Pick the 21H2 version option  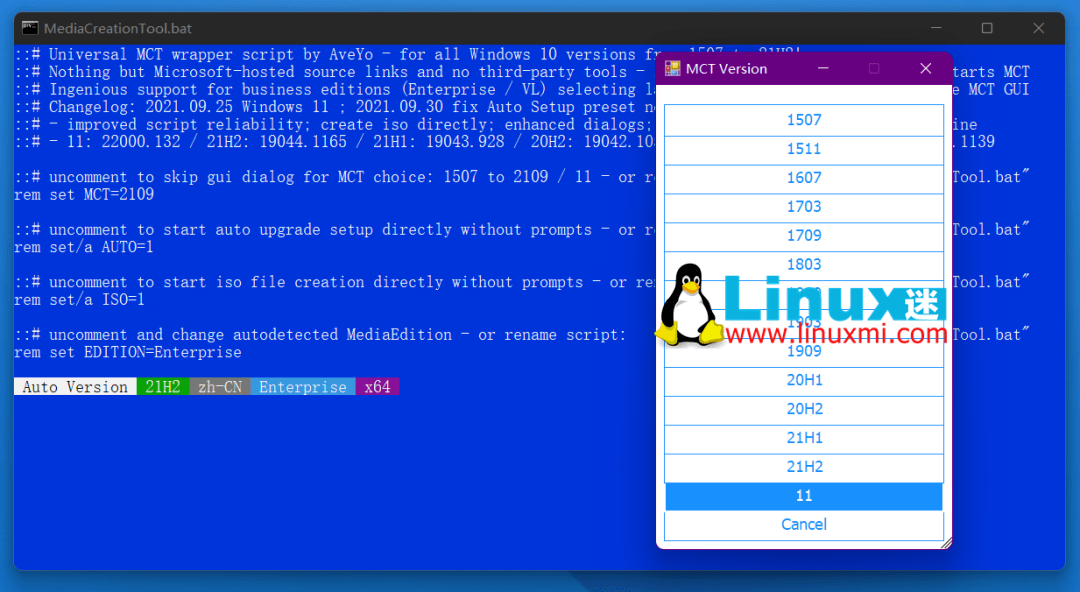pos(804,467)
